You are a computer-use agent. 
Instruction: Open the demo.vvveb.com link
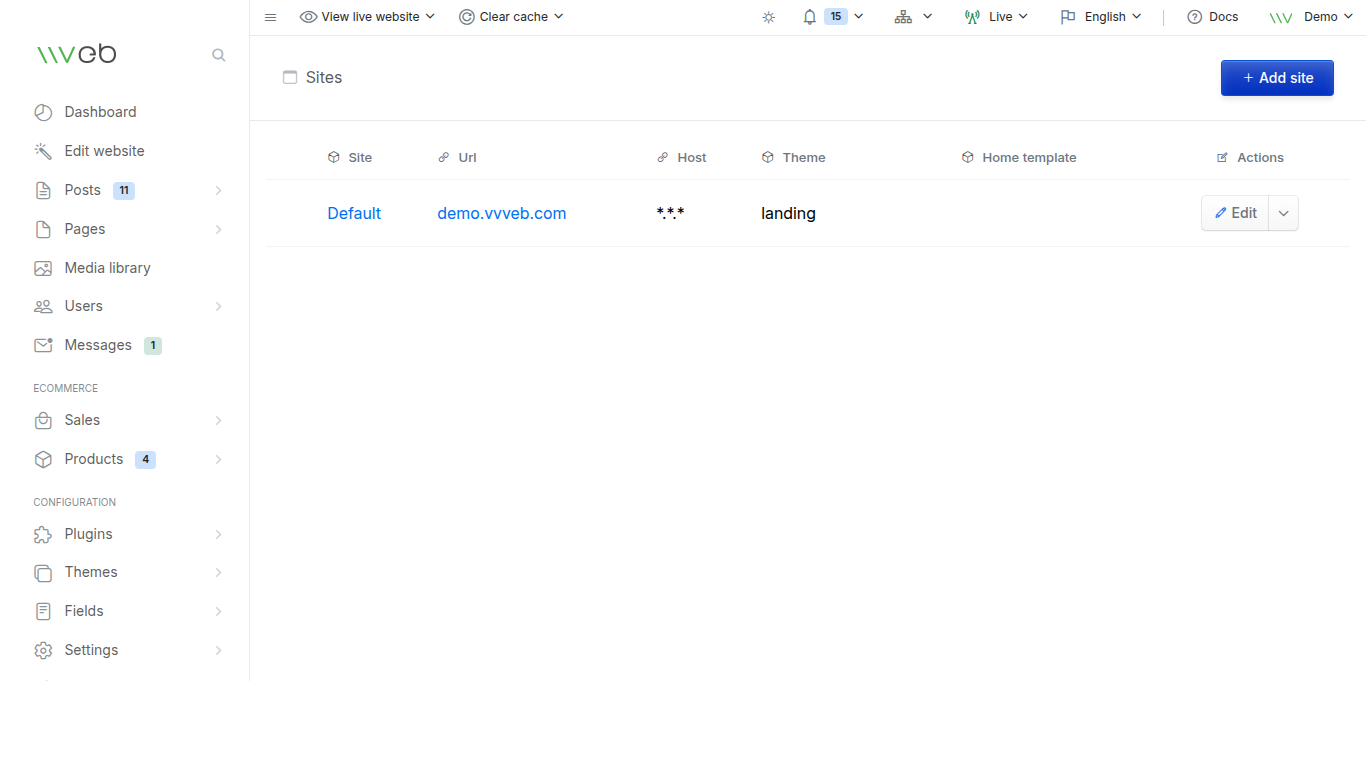point(501,213)
